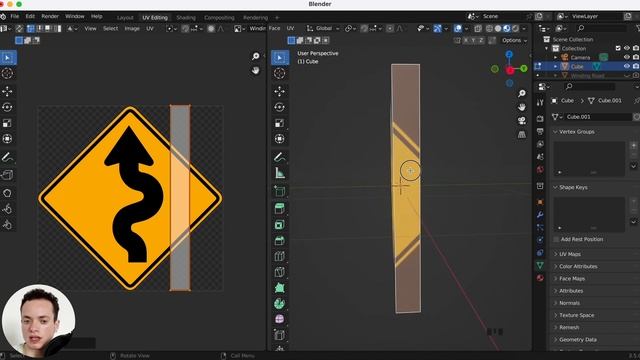
Task: Pick the Transform tool in UV editor toolbar
Action: point(7,139)
